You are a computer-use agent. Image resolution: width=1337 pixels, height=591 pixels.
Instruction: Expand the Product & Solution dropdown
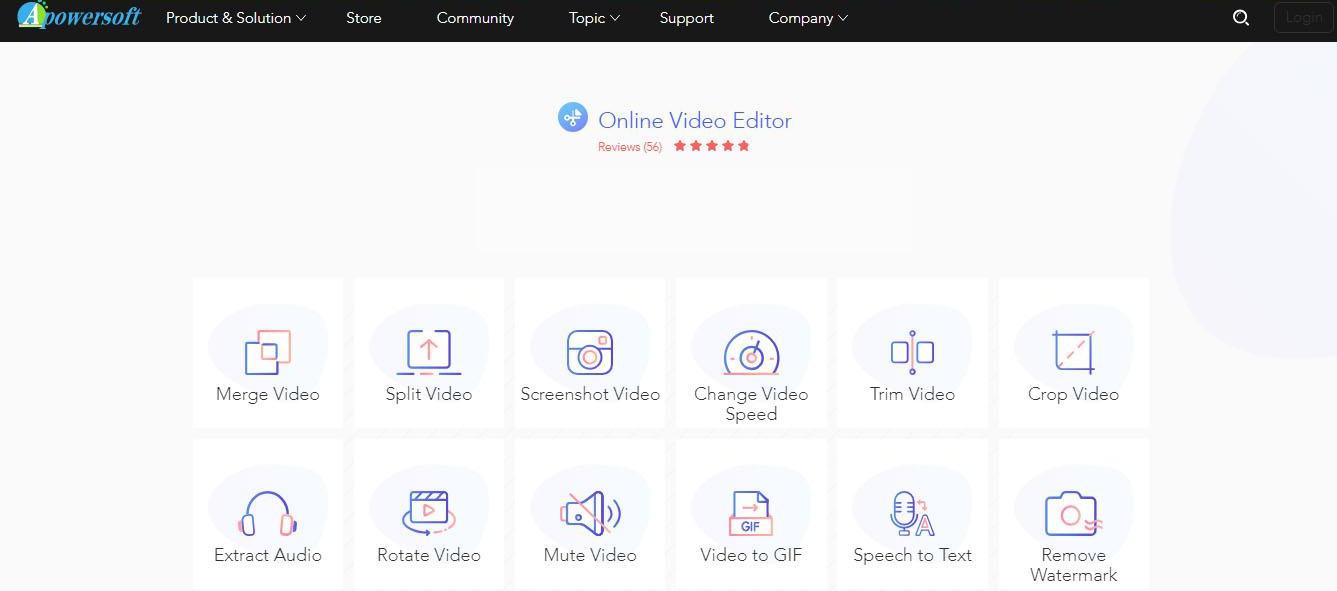click(236, 17)
